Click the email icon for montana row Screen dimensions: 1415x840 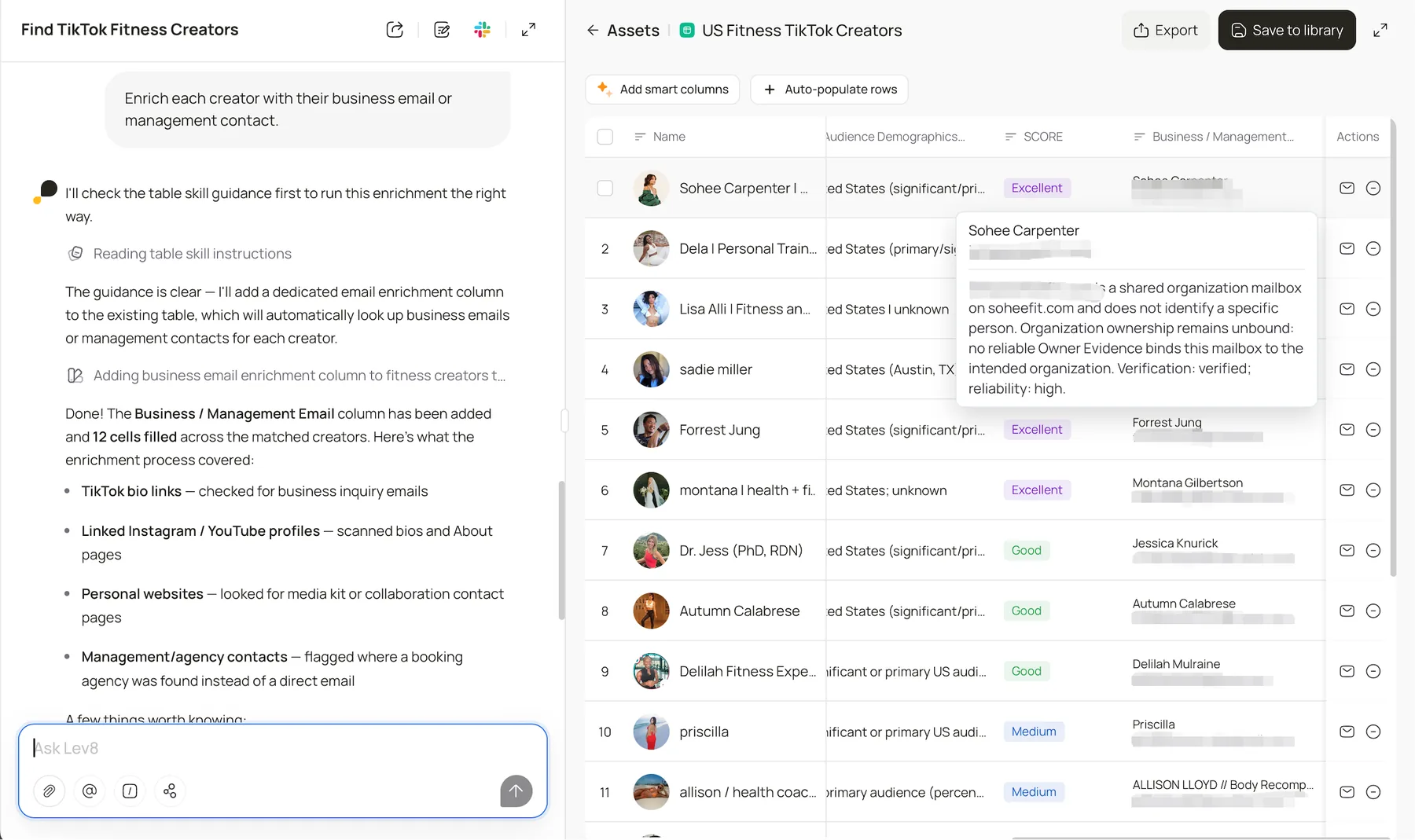(x=1347, y=490)
